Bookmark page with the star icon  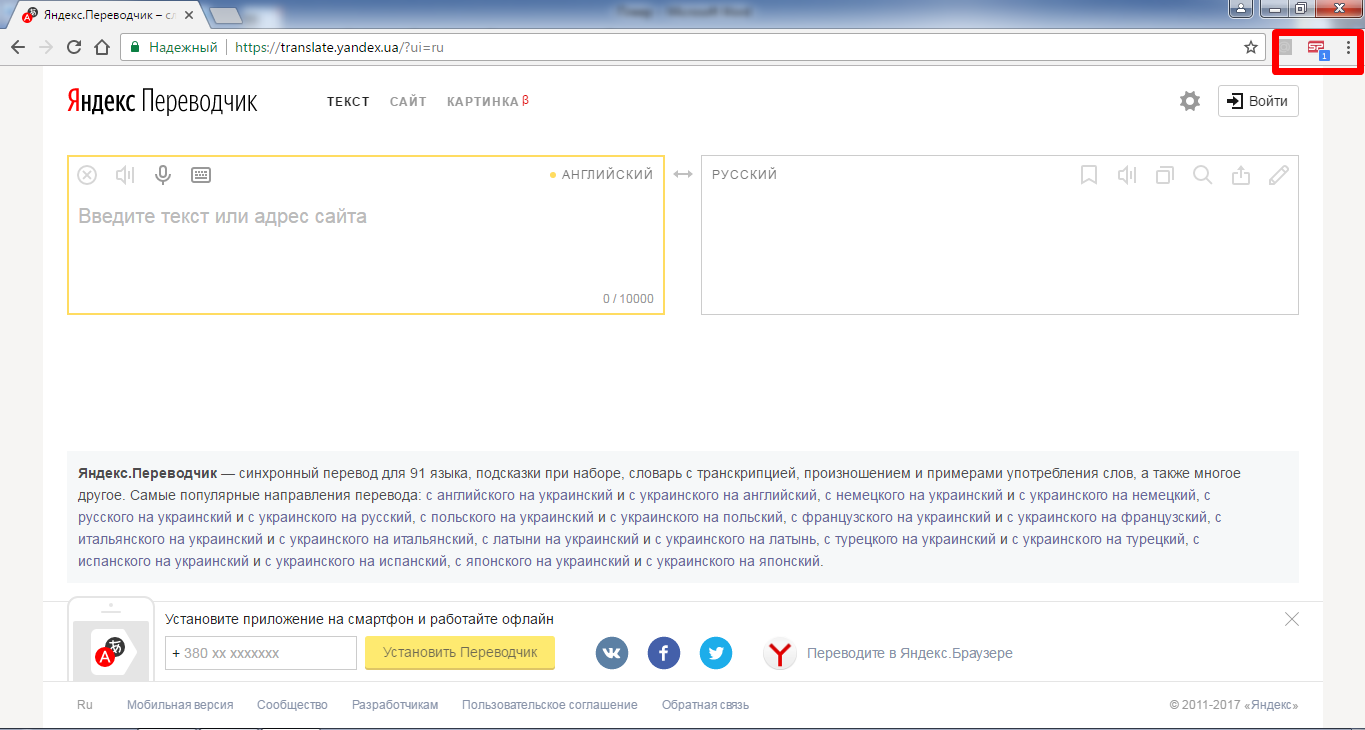[1250, 47]
